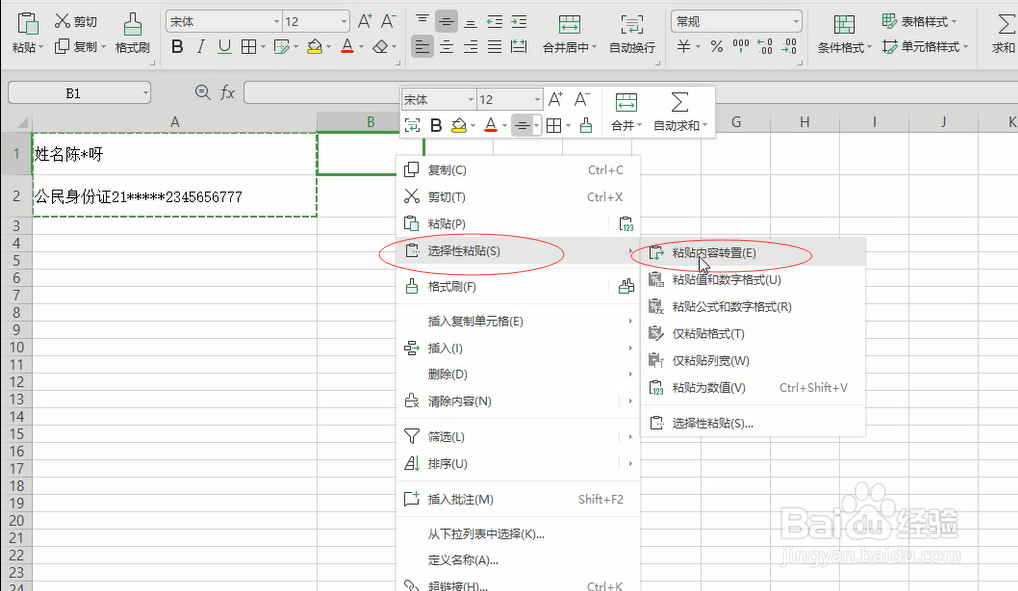Apply cell borders from ribbon
Viewport: 1018px width, 591px height.
click(x=249, y=47)
